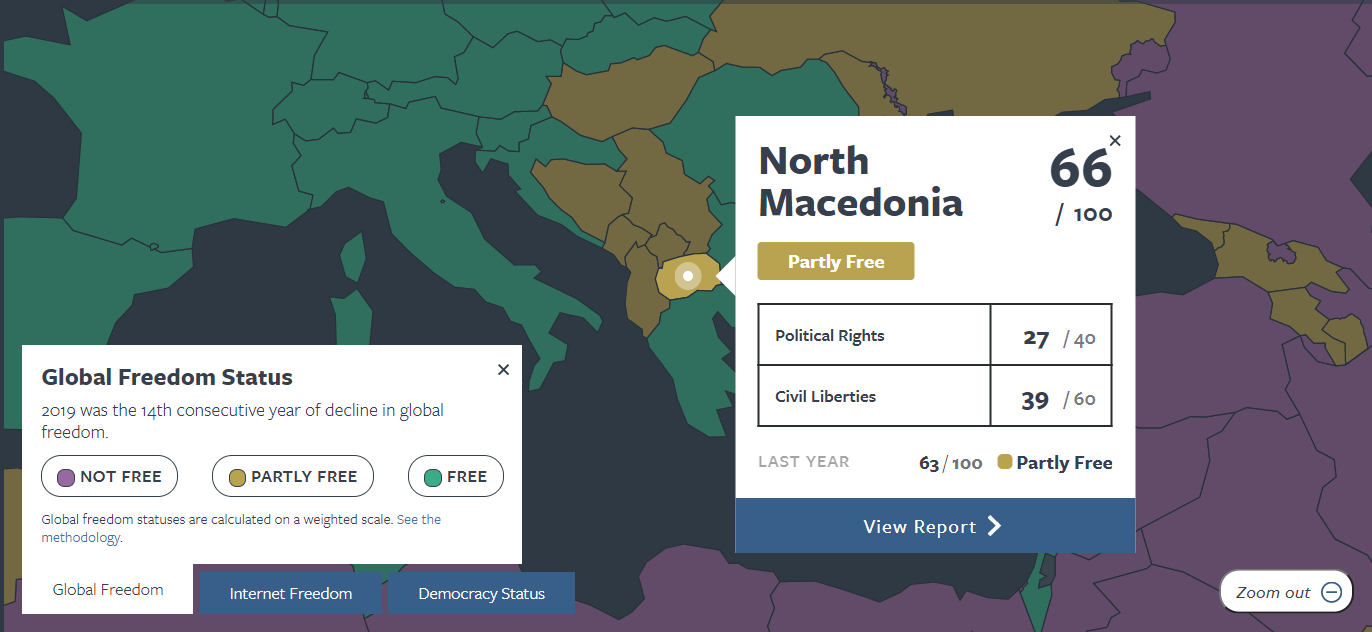Screen dimensions: 1372x632
Task: Click the purple Not Free legend dot
Action: pyautogui.click(x=67, y=477)
